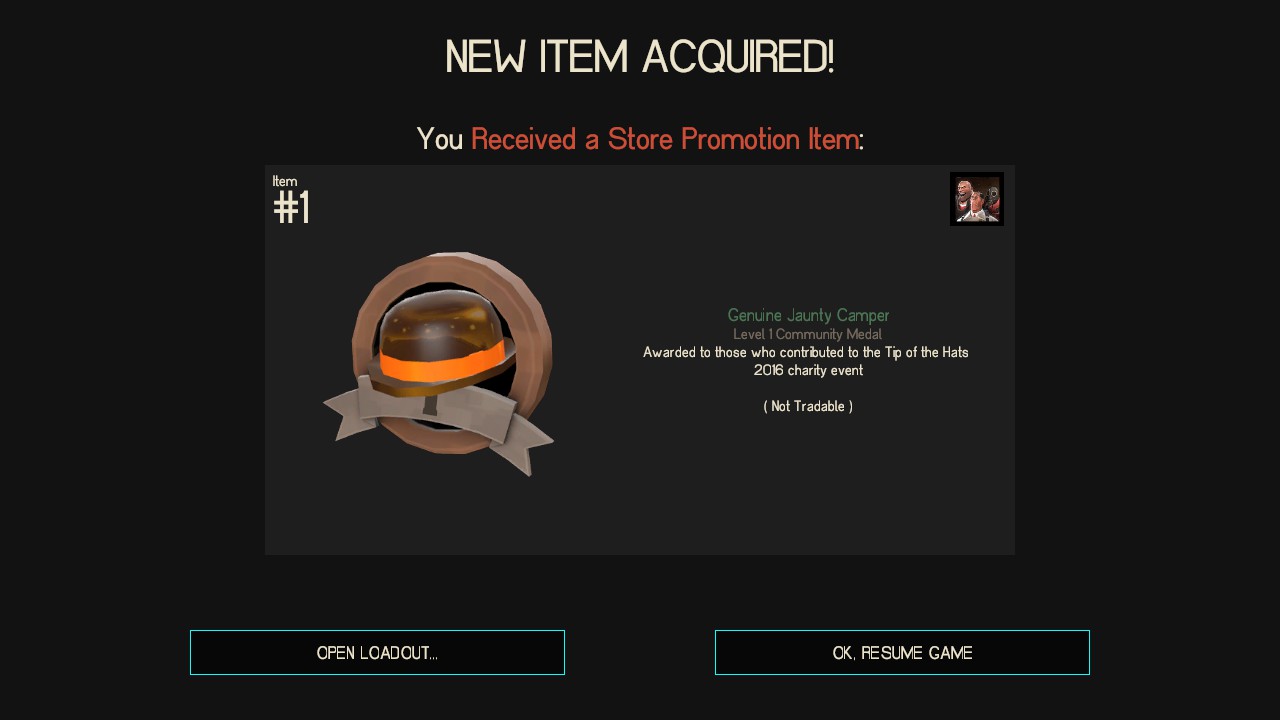
Task: Choose OK, Resume Game
Action: click(902, 652)
